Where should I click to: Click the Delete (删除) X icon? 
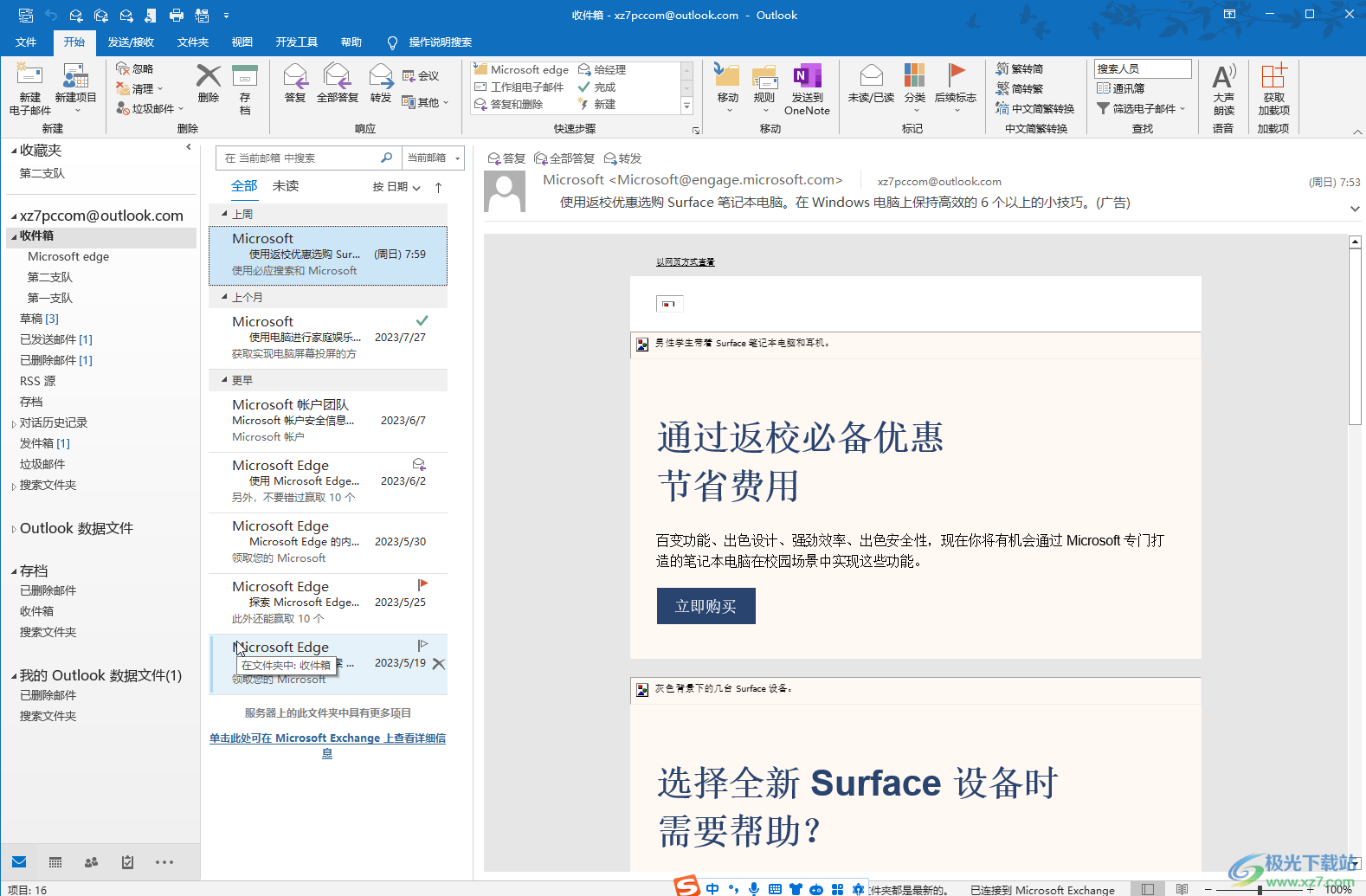(209, 75)
